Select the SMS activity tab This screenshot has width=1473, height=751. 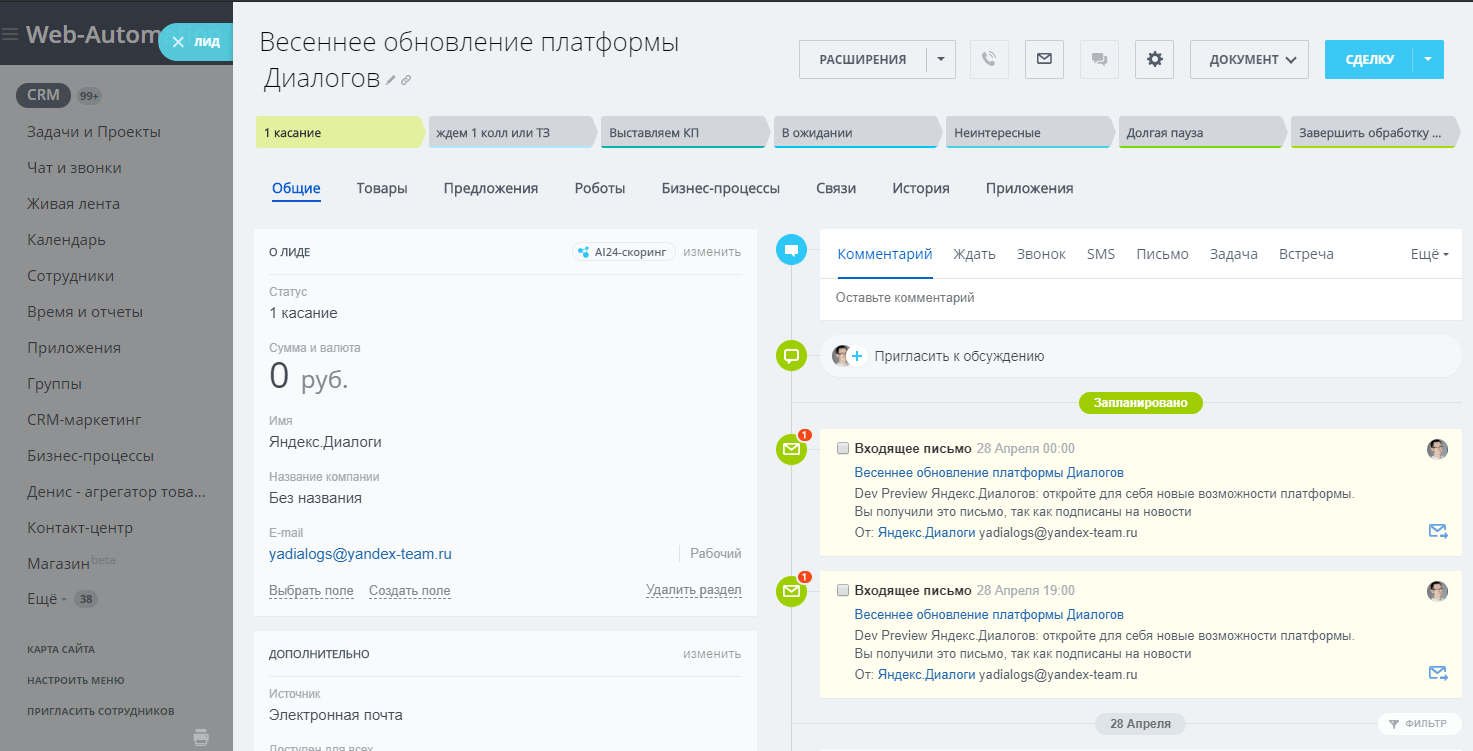pyautogui.click(x=1101, y=254)
